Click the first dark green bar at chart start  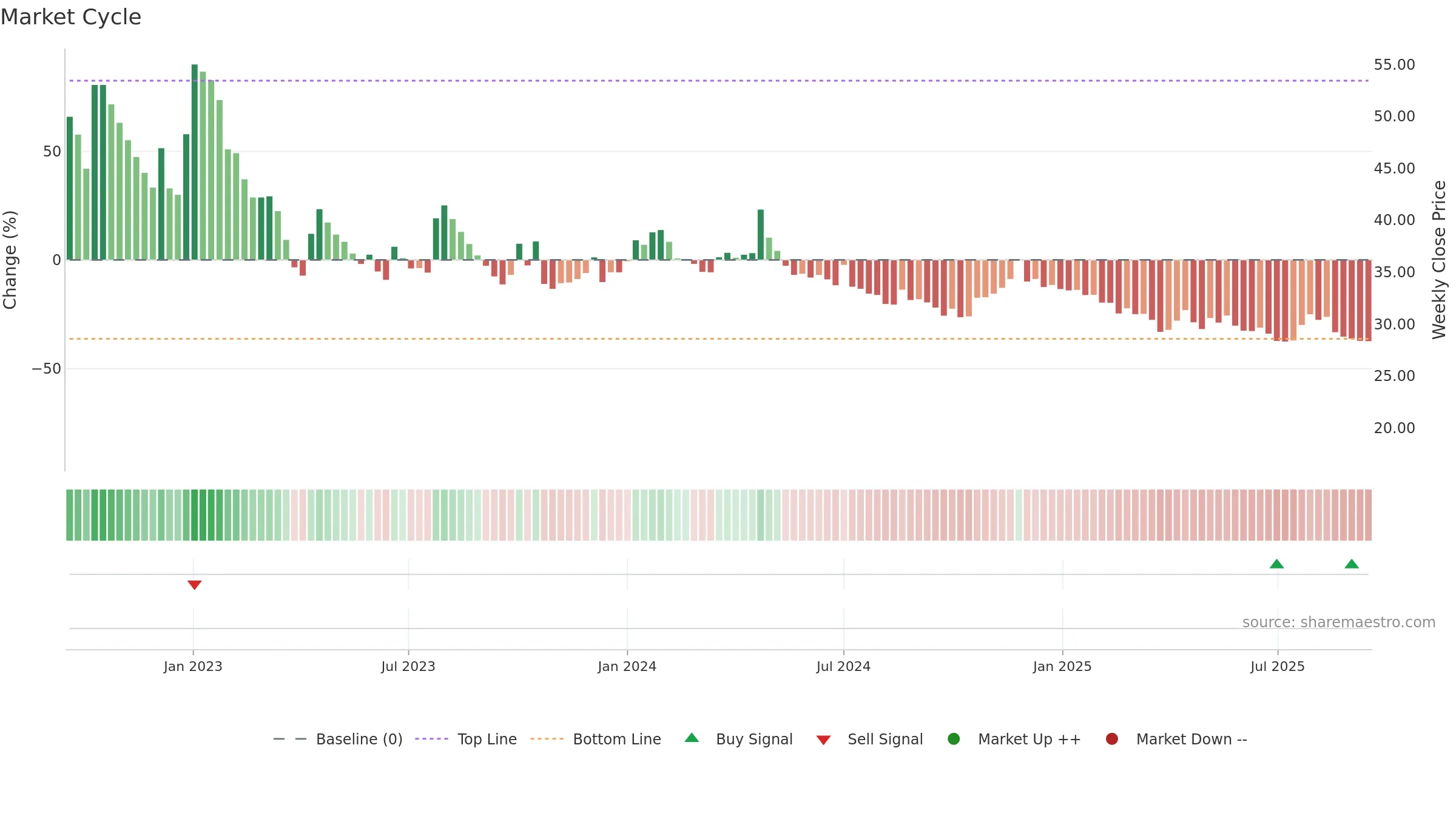click(70, 188)
